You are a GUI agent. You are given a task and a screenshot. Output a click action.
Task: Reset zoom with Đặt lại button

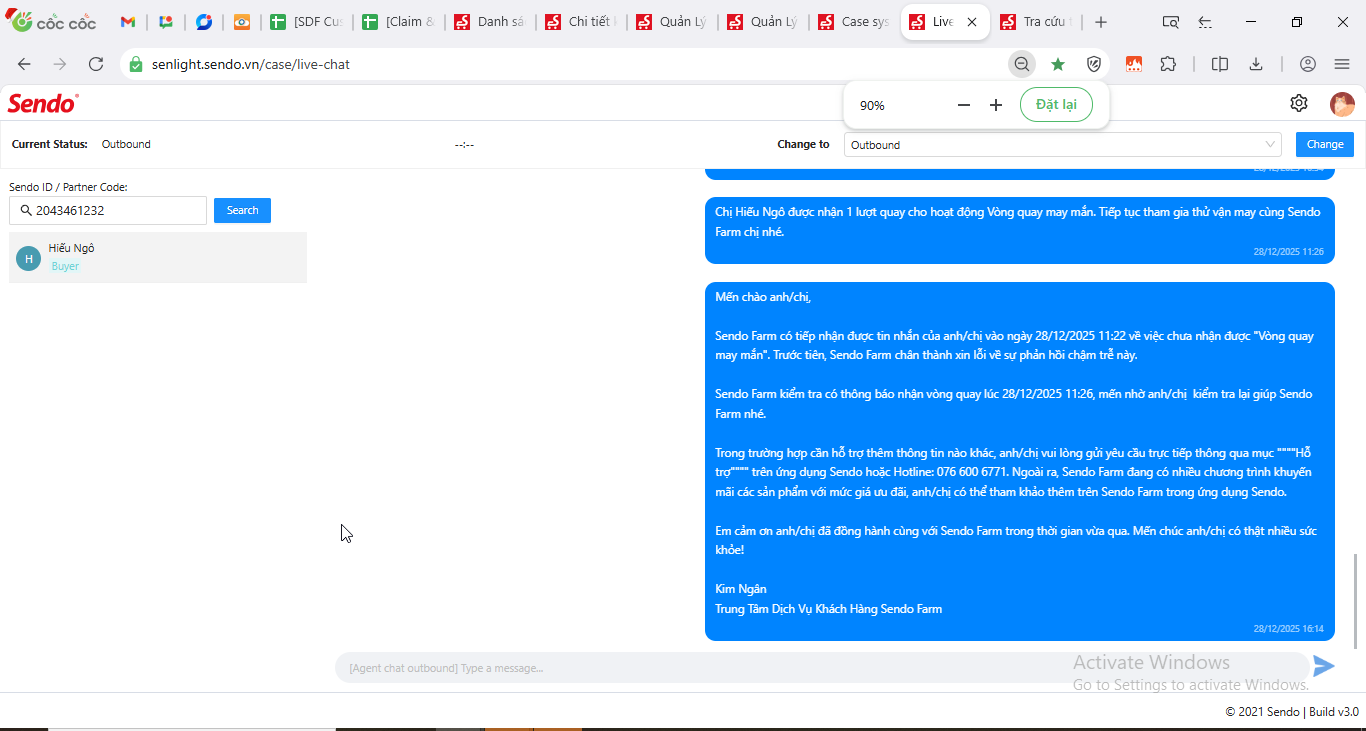[x=1056, y=105]
